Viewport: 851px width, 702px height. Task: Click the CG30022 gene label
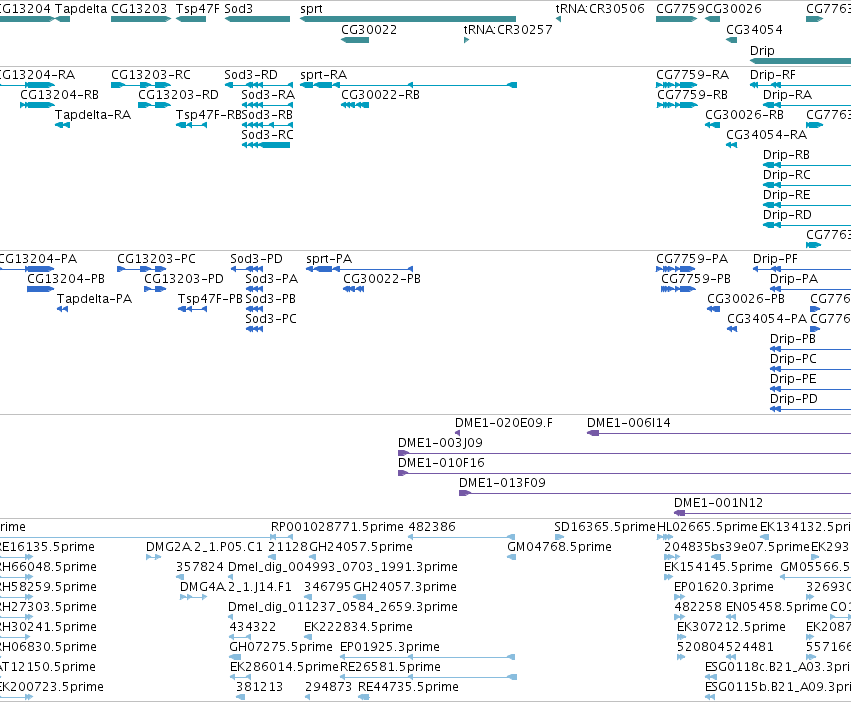tap(369, 30)
